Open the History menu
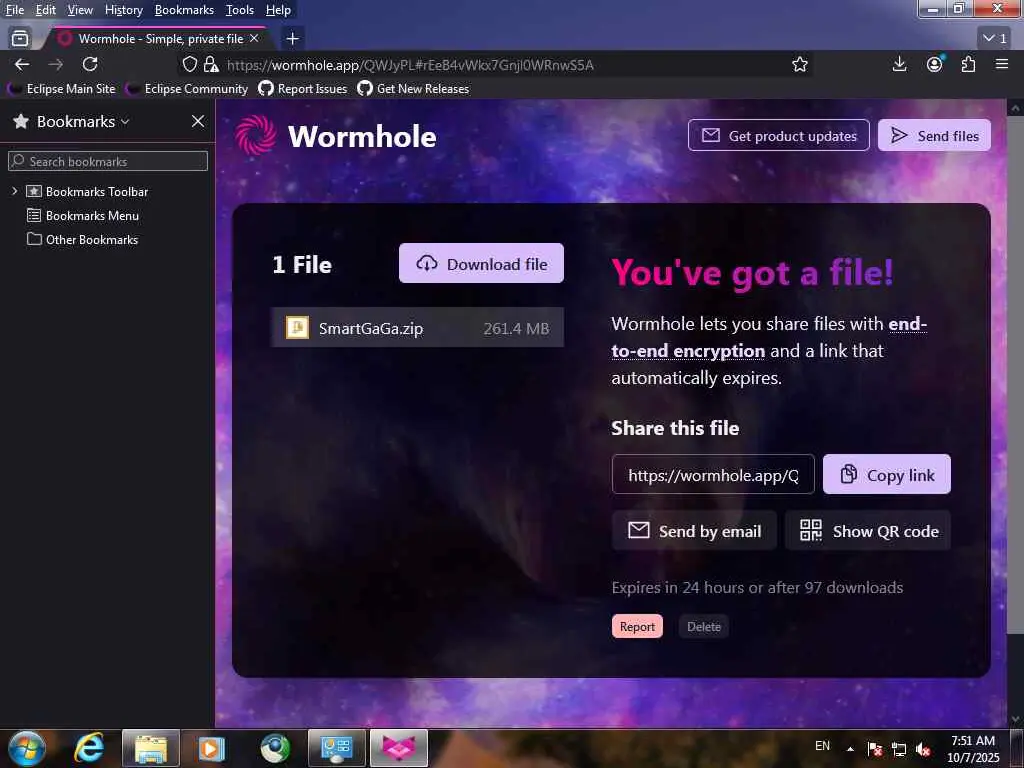1024x768 pixels. tap(123, 10)
